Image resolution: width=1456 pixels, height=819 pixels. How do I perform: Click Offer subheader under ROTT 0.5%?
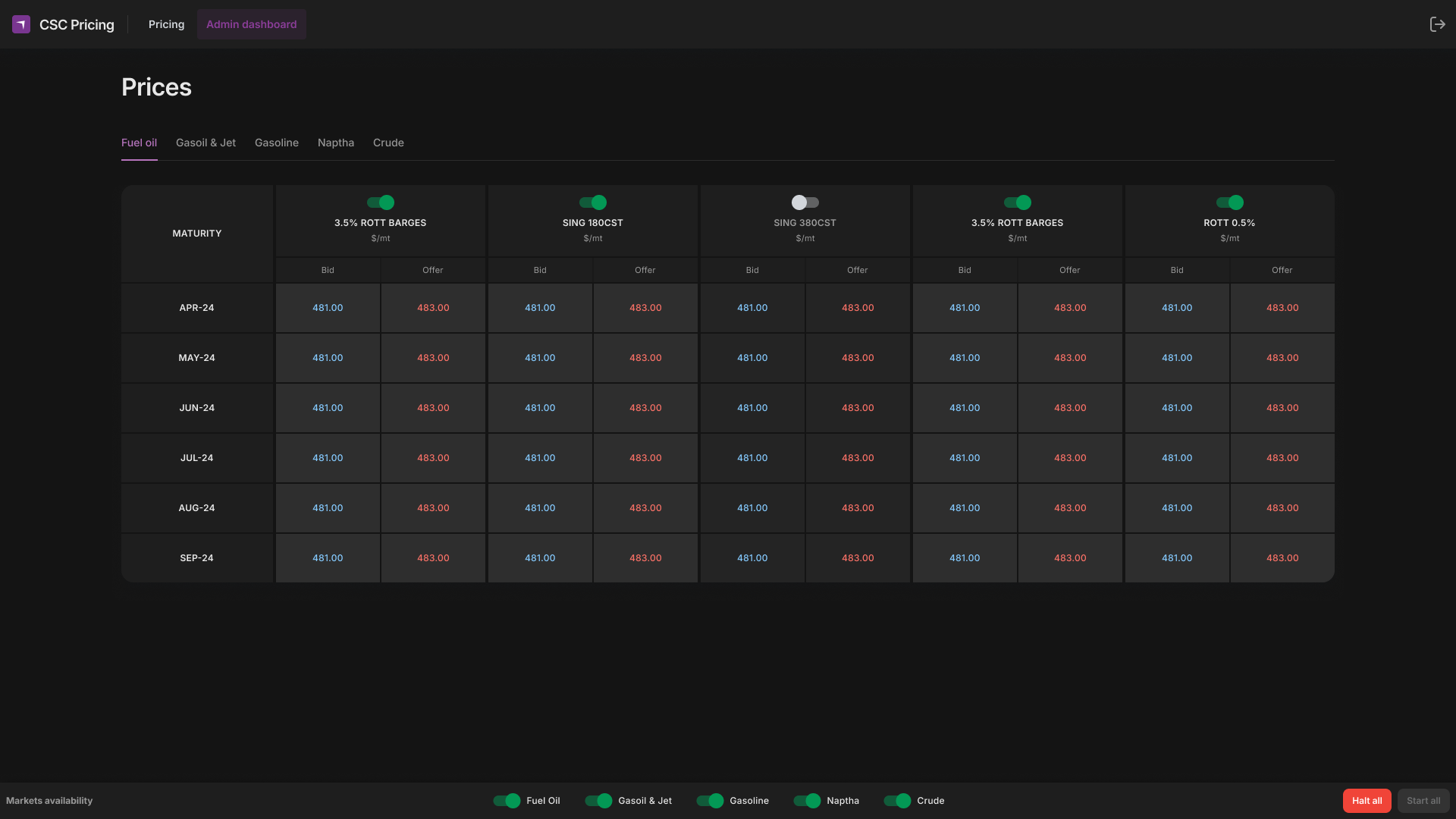[x=1282, y=270]
